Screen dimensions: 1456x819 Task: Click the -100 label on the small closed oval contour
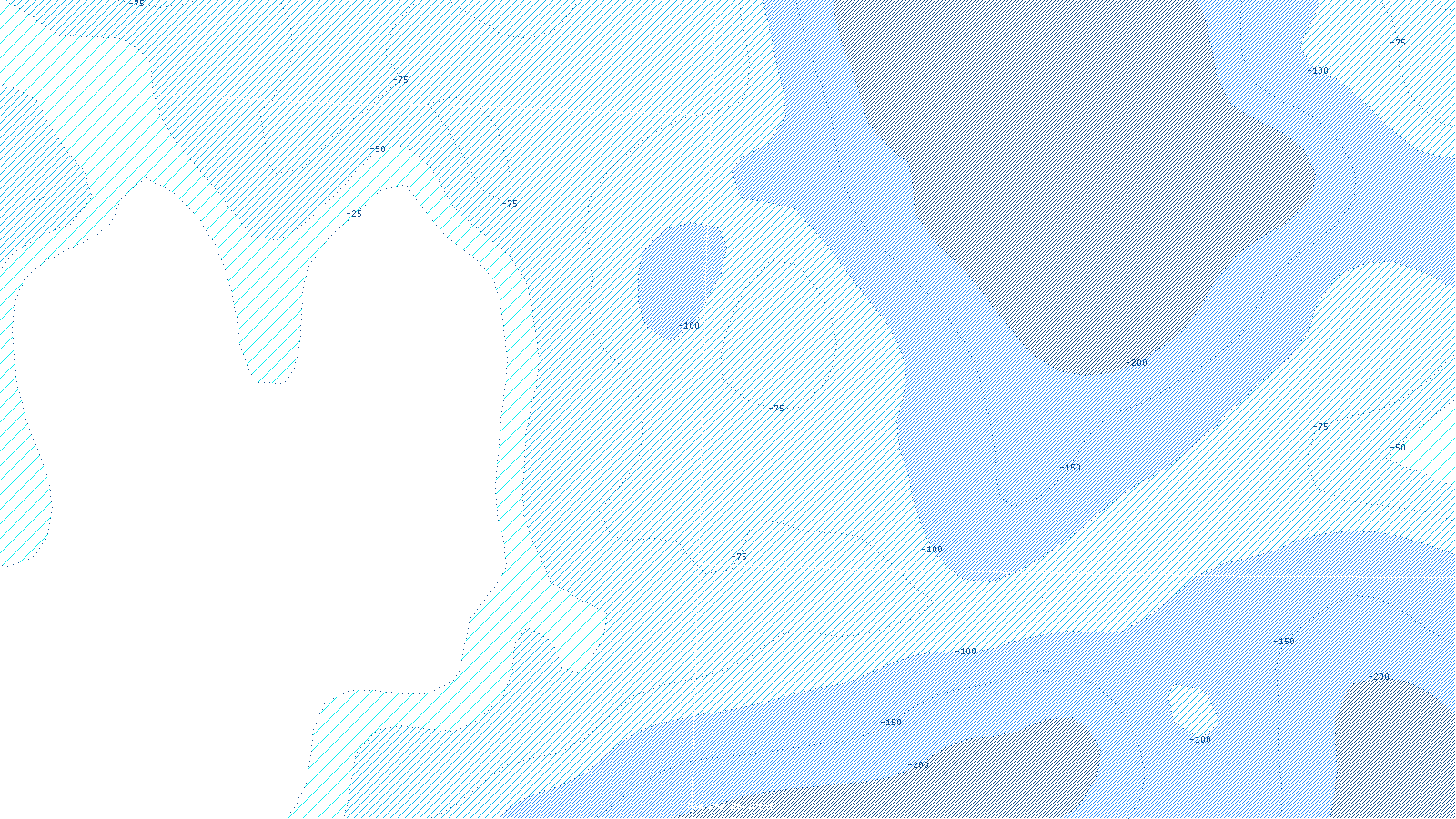coord(689,326)
